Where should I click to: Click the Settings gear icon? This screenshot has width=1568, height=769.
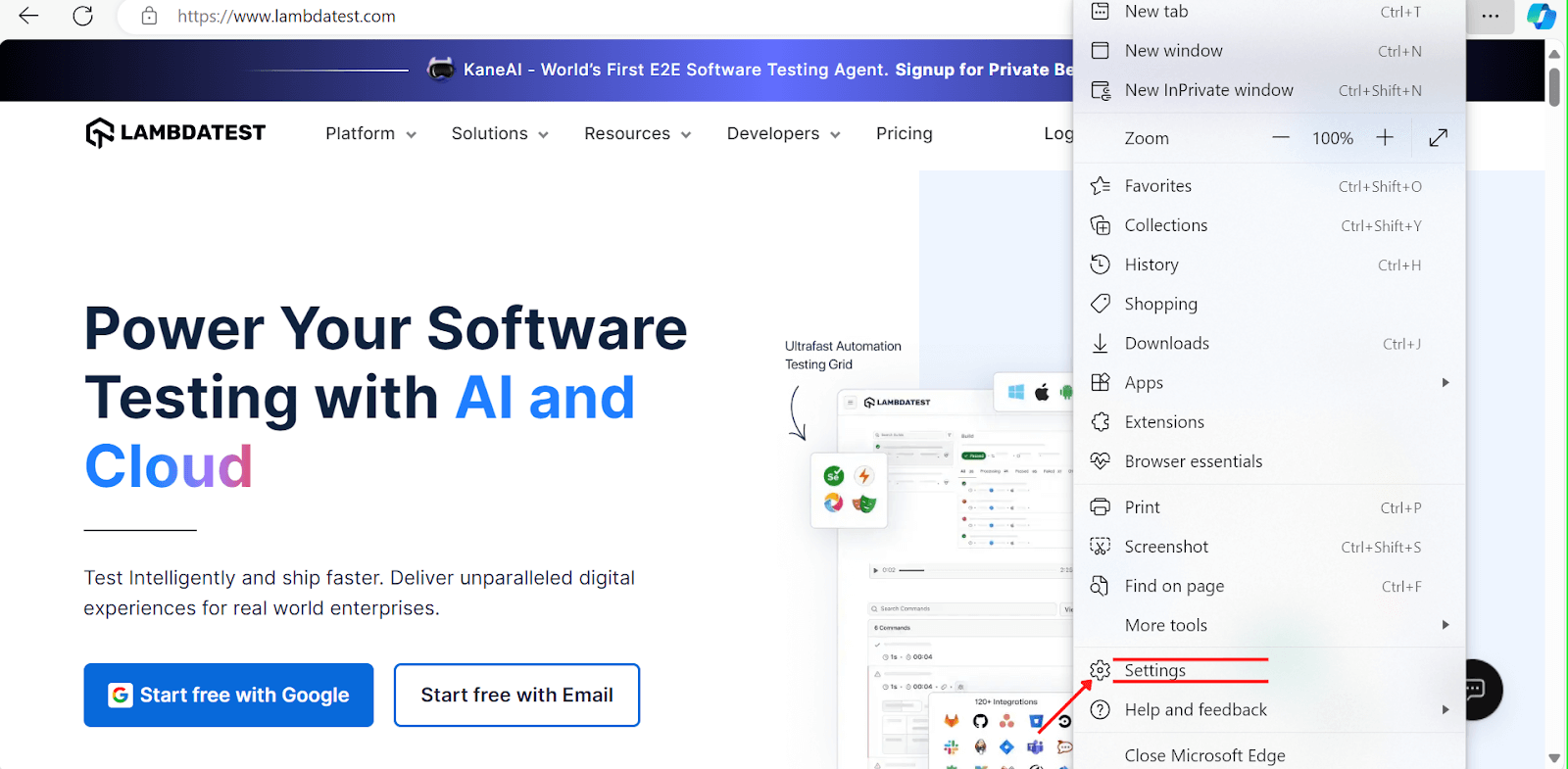1101,670
